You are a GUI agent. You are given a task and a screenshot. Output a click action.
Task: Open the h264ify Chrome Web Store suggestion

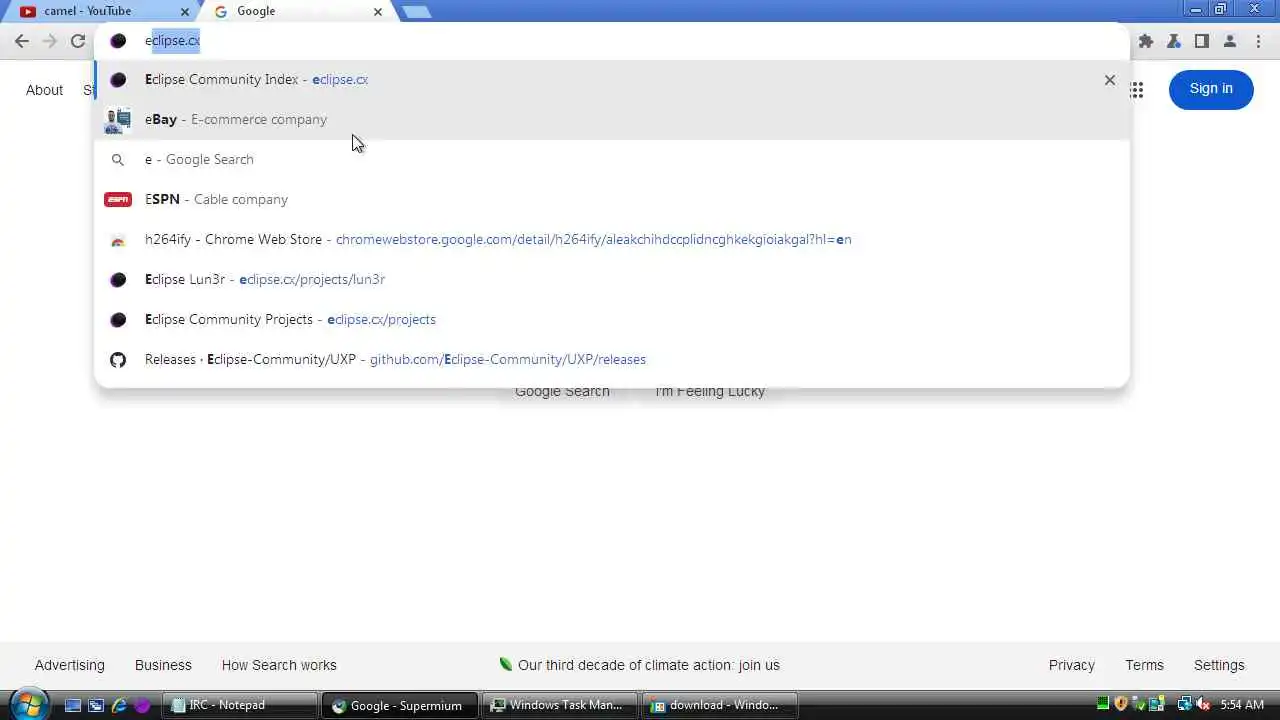612,240
